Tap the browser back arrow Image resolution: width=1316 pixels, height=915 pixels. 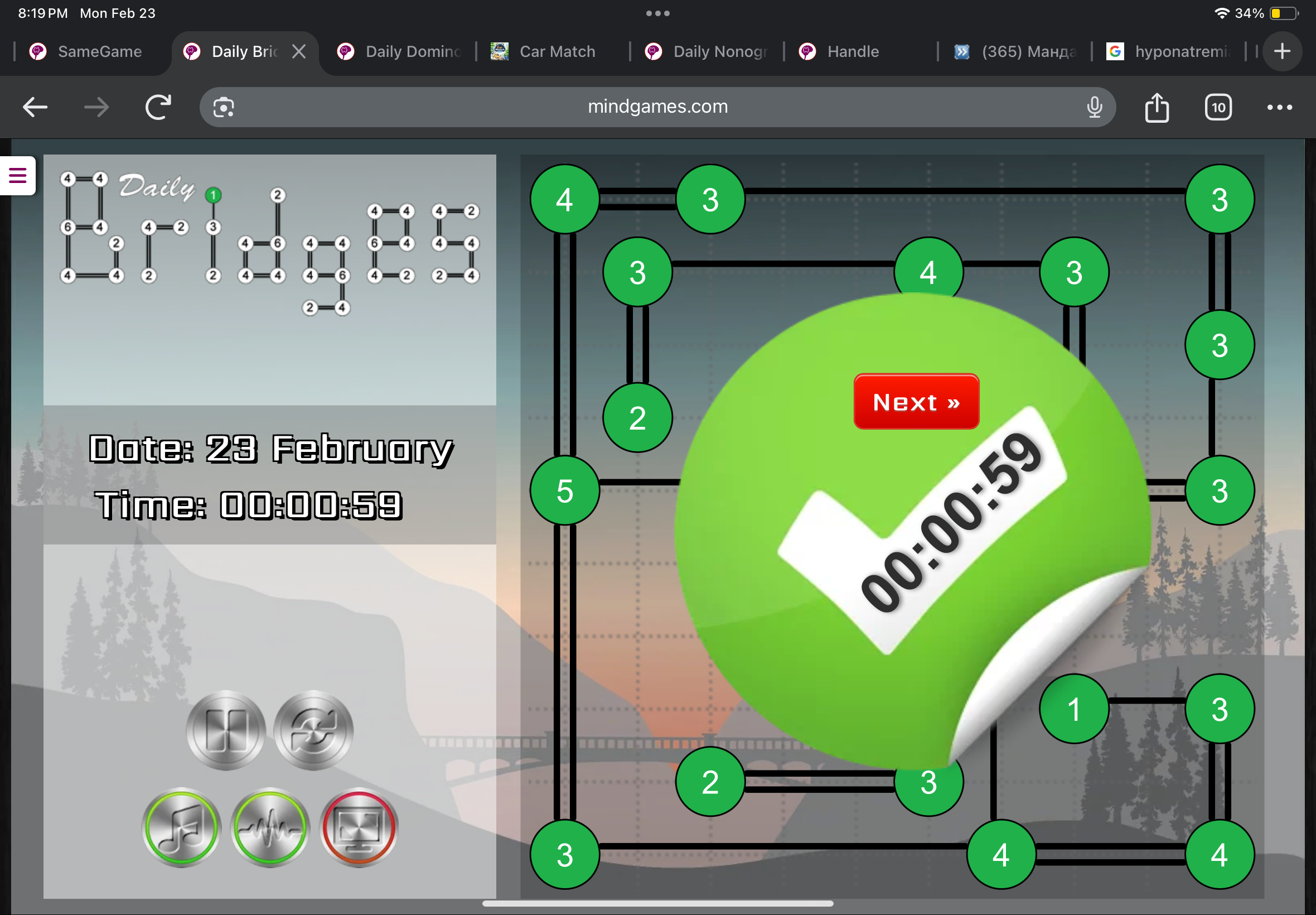click(35, 107)
